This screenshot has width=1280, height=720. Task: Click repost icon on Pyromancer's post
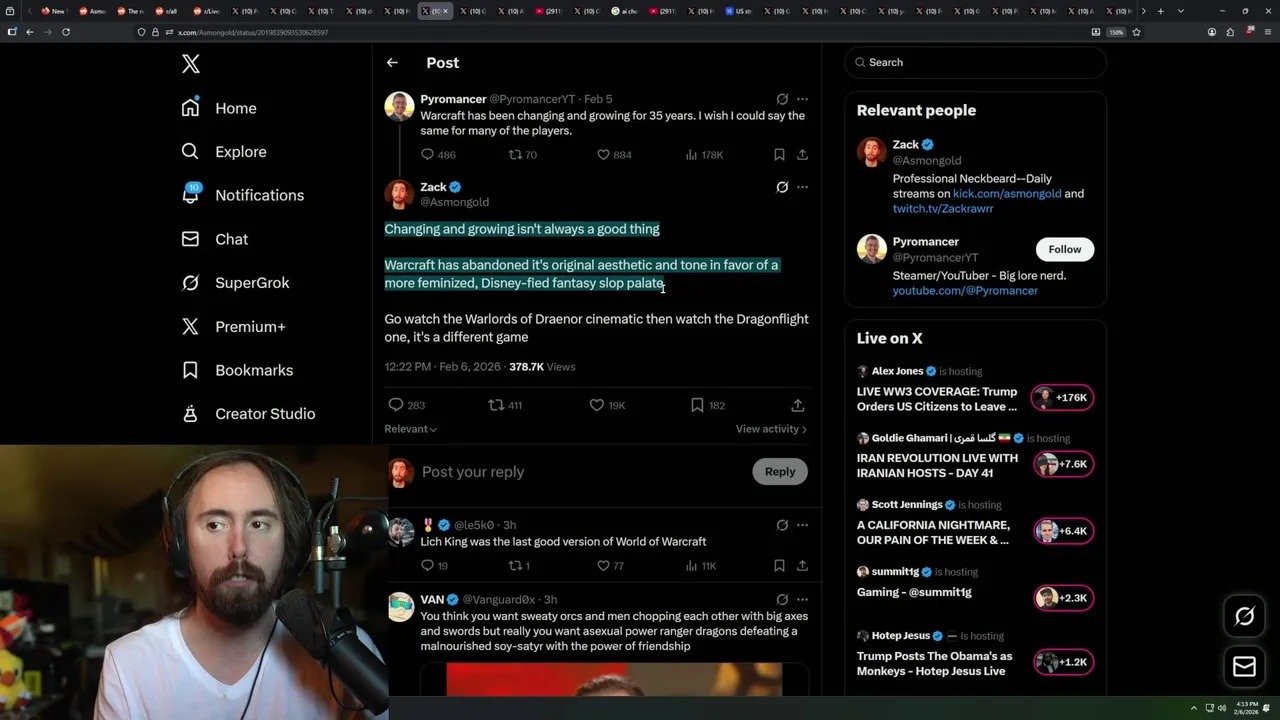[x=515, y=155]
